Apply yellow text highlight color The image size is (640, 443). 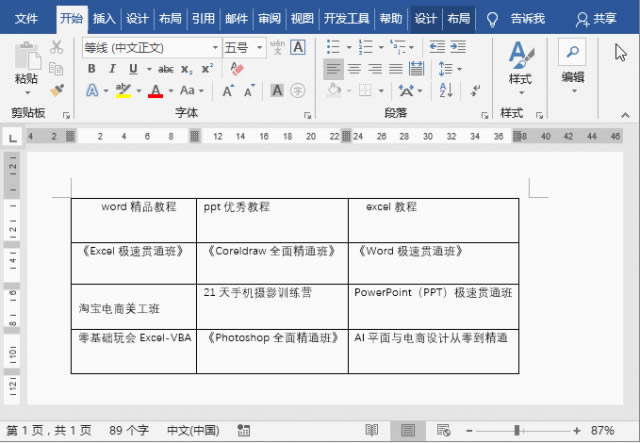[123, 91]
